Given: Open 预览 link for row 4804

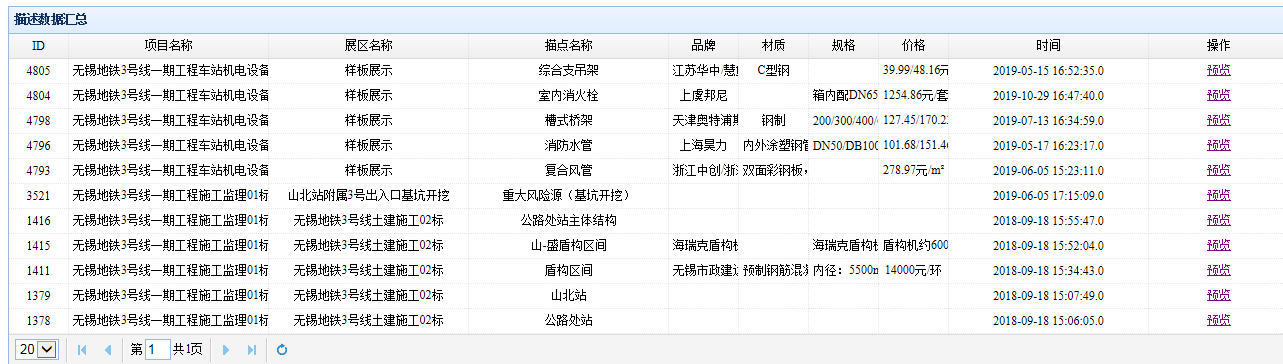Looking at the screenshot, I should 1218,96.
